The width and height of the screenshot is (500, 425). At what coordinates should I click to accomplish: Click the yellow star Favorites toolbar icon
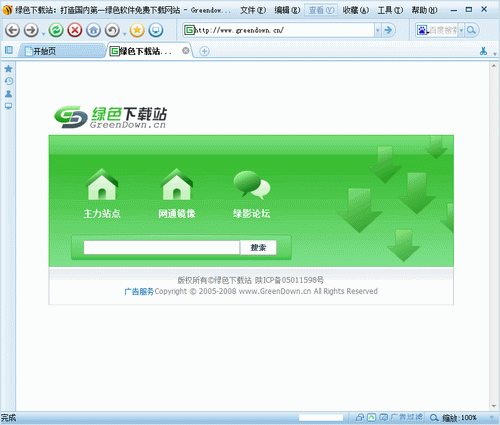pyautogui.click(x=137, y=30)
